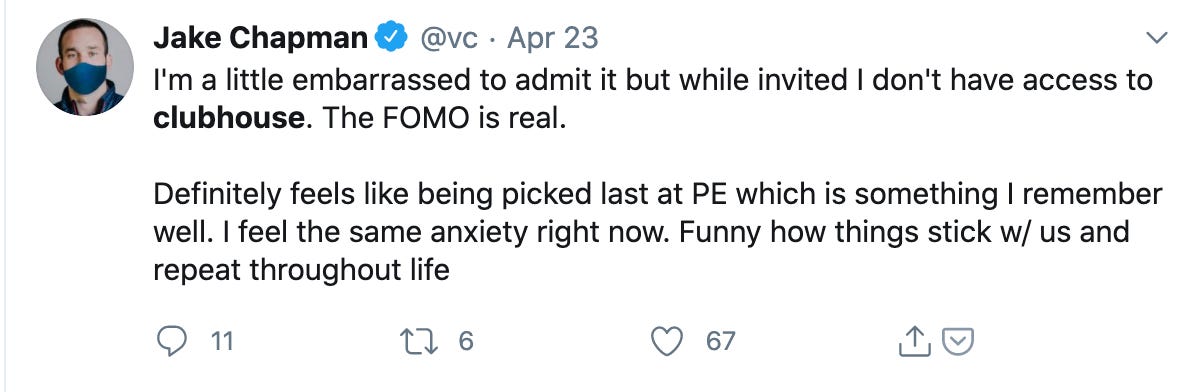This screenshot has width=1200, height=392.
Task: Click the line mentioning 'same anxiety right now'
Action: point(641,232)
